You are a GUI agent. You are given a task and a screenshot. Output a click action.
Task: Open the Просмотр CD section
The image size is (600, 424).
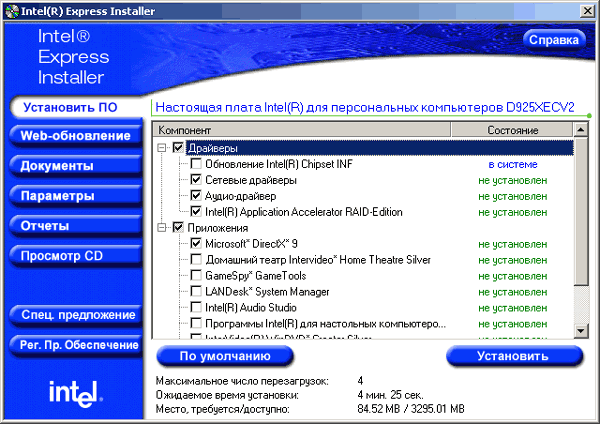75,256
